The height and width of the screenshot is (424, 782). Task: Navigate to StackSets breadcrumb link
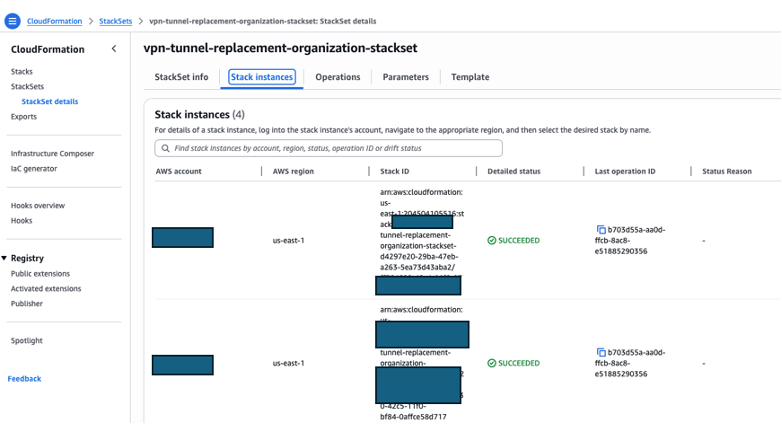tap(116, 21)
